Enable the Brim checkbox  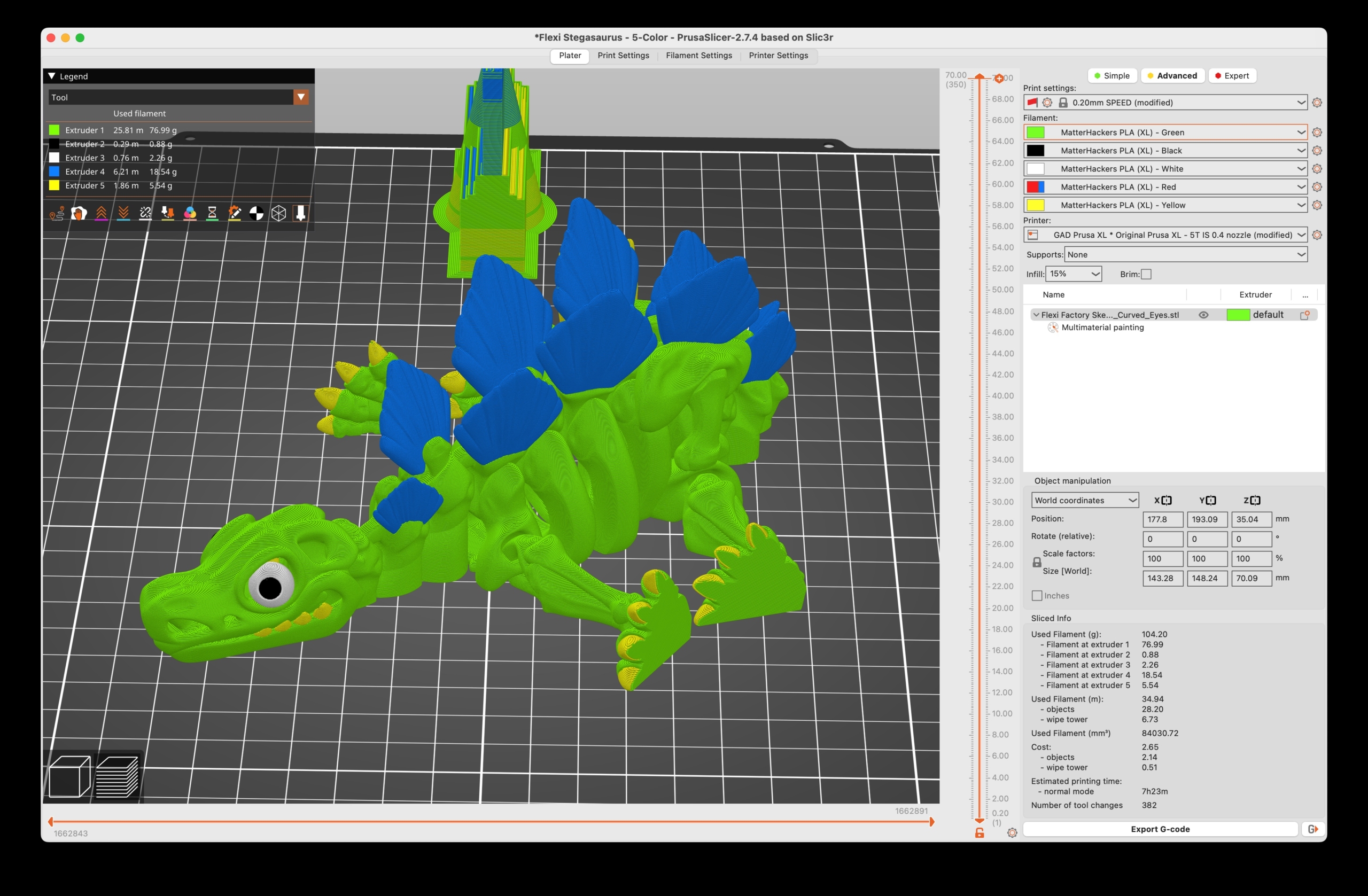pyautogui.click(x=1146, y=274)
